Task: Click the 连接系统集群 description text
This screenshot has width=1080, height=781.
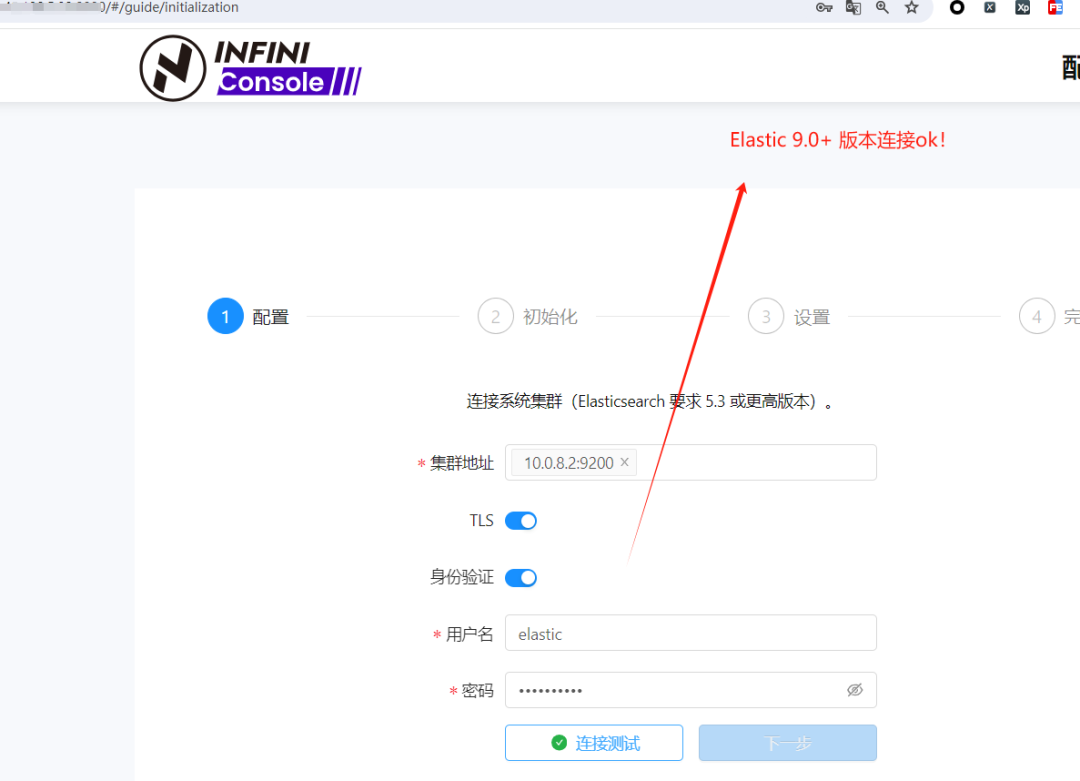Action: 649,402
